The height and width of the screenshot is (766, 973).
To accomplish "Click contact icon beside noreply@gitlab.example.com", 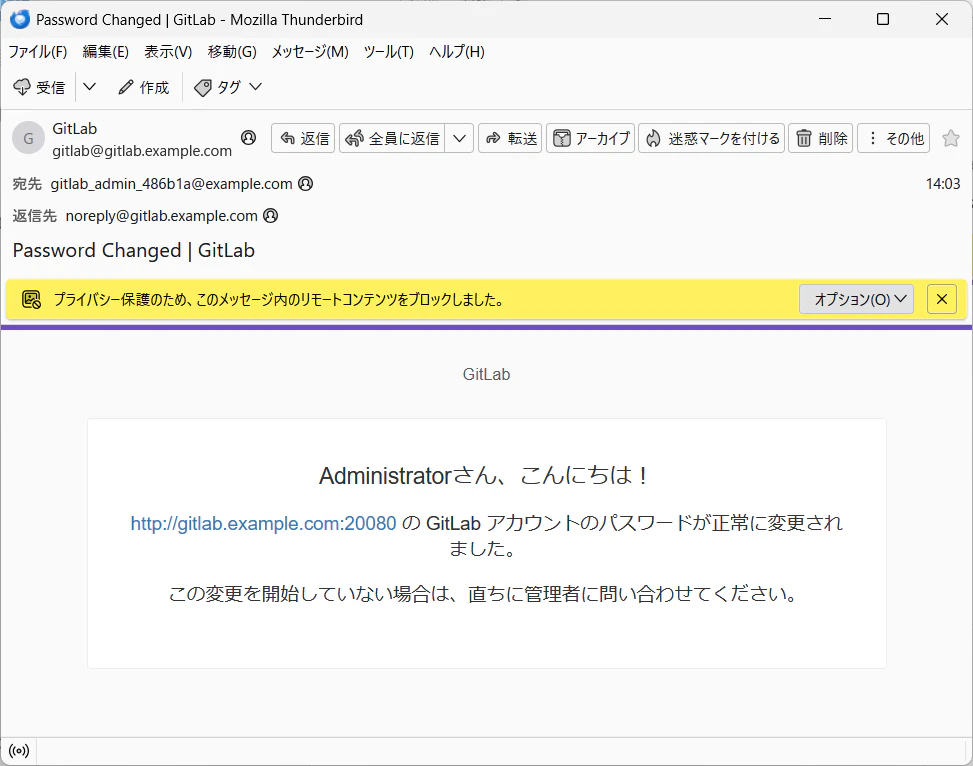I will pos(271,215).
